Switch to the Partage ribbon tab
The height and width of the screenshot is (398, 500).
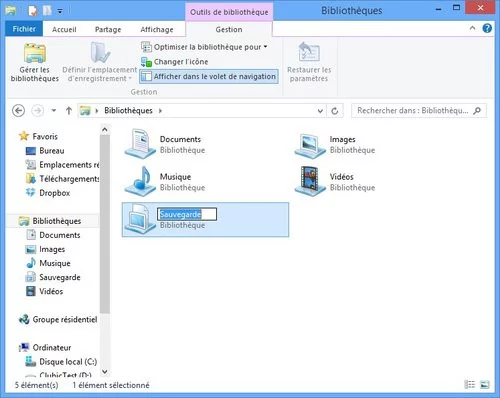(x=108, y=30)
